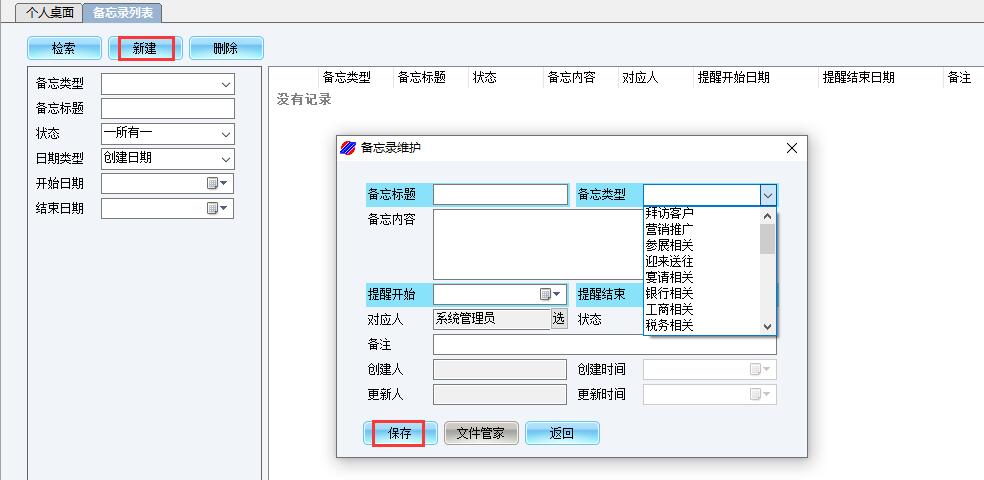Click the 备忘标题 field in dialog

click(500, 195)
